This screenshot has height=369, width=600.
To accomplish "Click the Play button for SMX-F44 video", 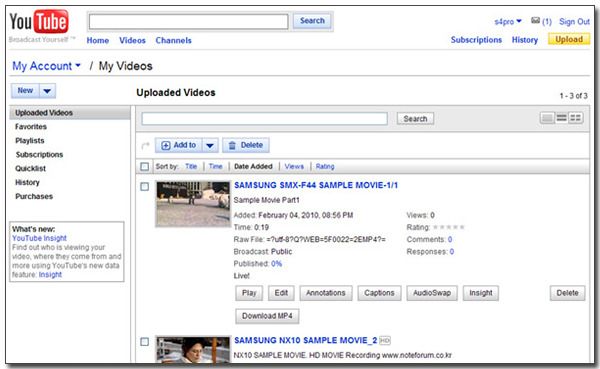I will [x=249, y=293].
